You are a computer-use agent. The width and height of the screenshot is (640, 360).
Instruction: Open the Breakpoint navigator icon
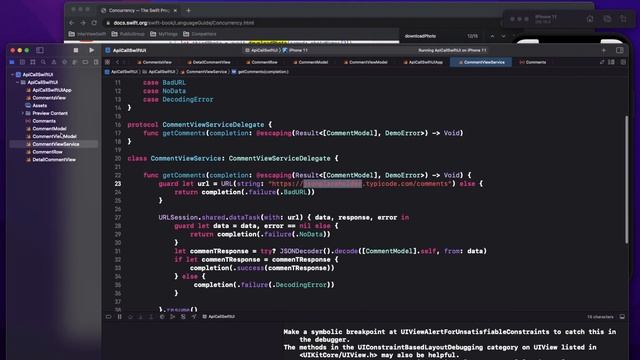[x=85, y=62]
